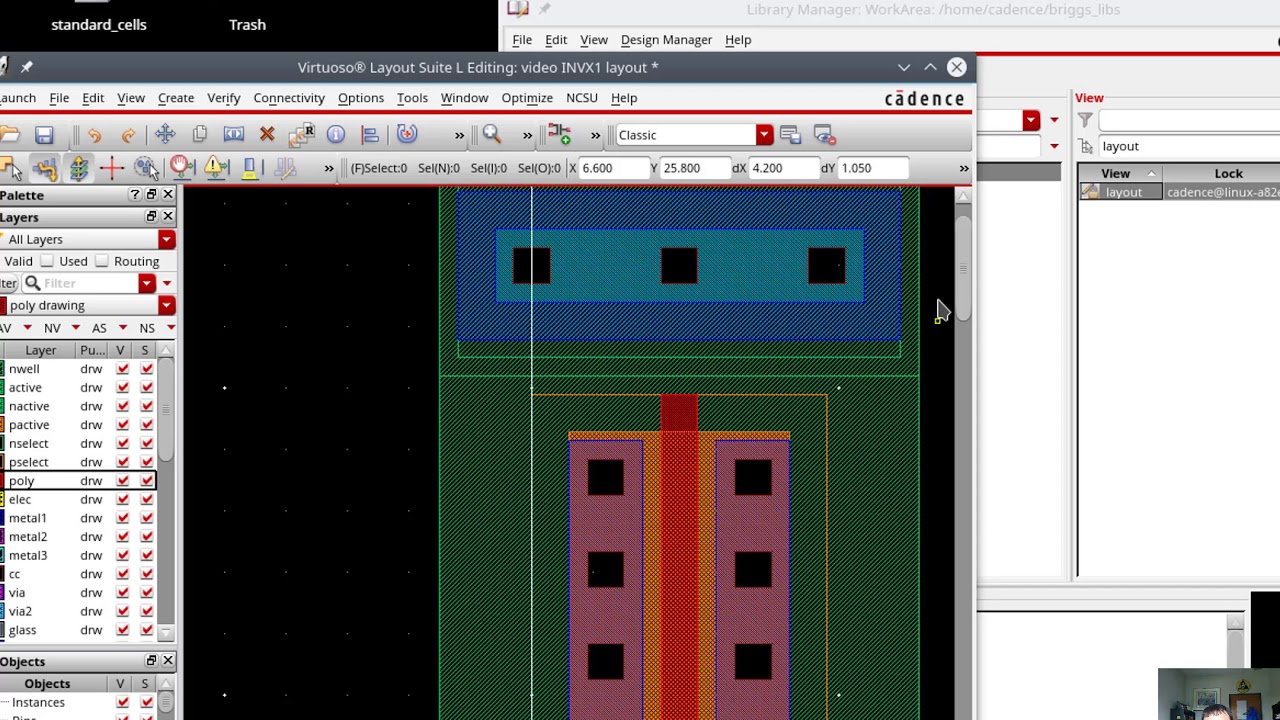Click the yellow-base highlight icon
Screen dimensions: 1280x720
(x=249, y=168)
